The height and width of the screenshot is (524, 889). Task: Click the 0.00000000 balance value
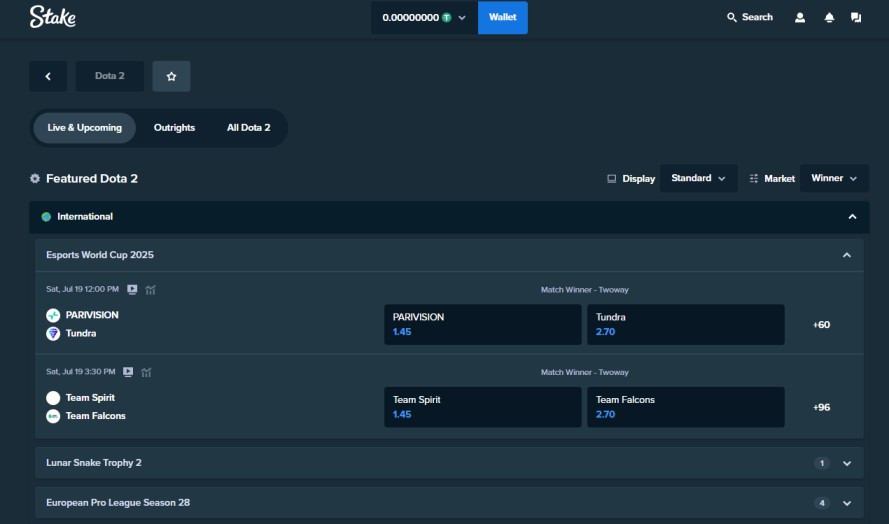410,18
